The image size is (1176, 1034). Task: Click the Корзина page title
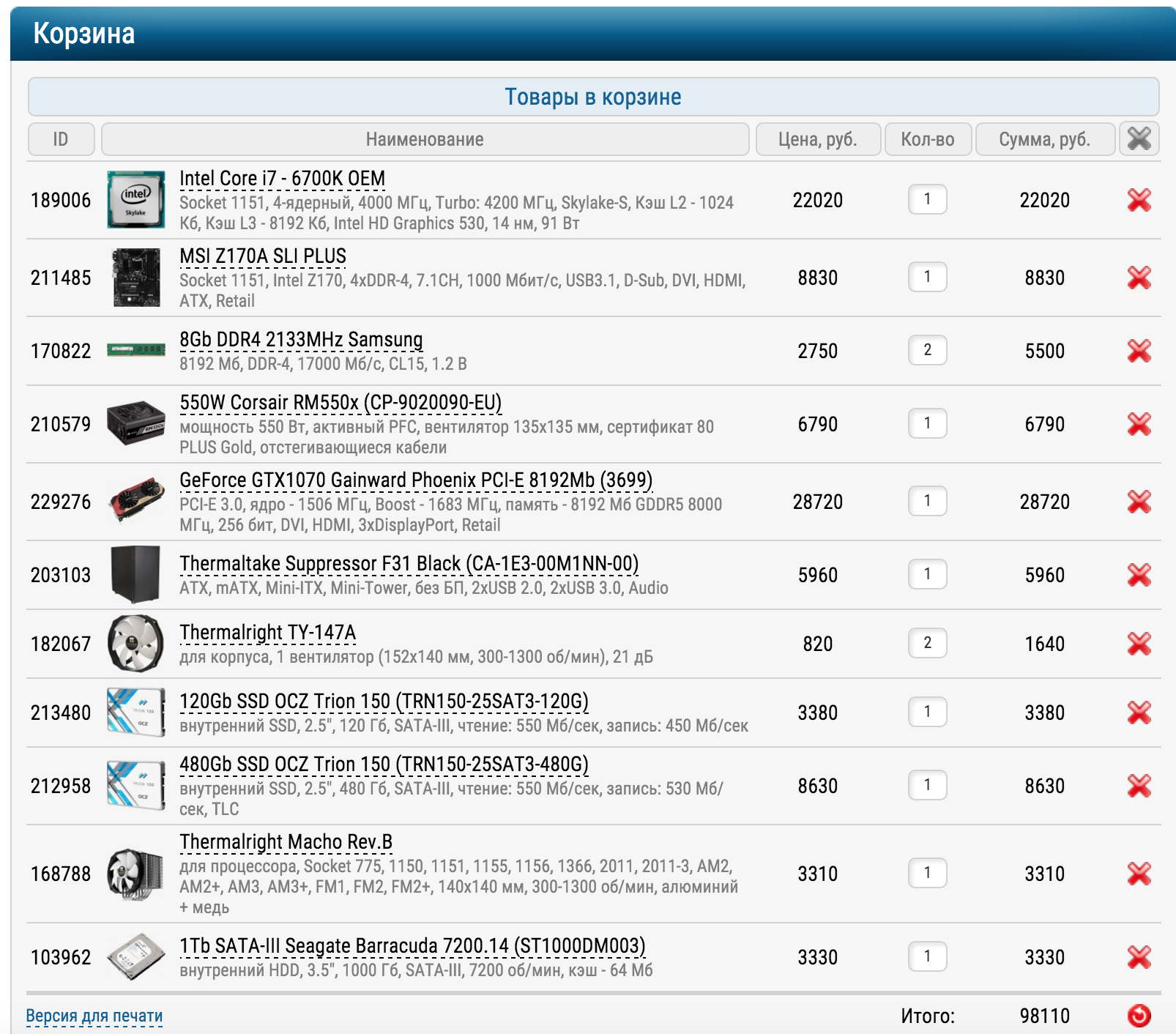84,34
